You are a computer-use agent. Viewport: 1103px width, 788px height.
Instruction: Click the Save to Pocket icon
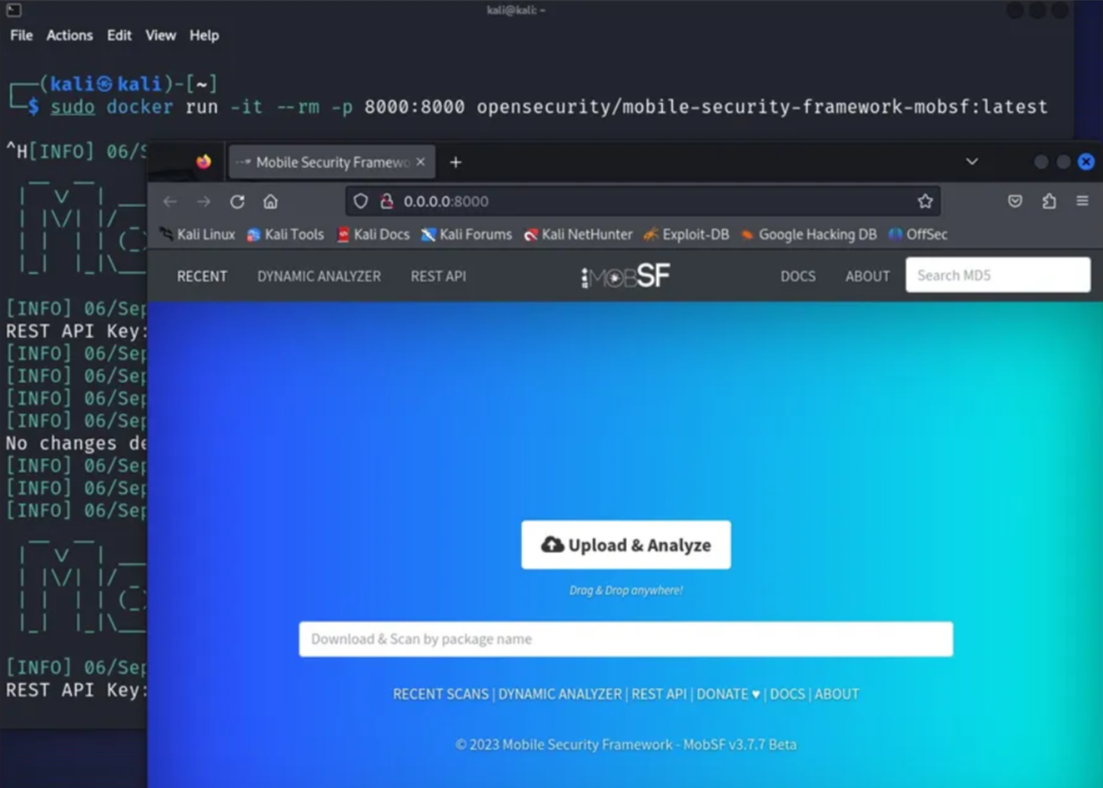click(1015, 201)
